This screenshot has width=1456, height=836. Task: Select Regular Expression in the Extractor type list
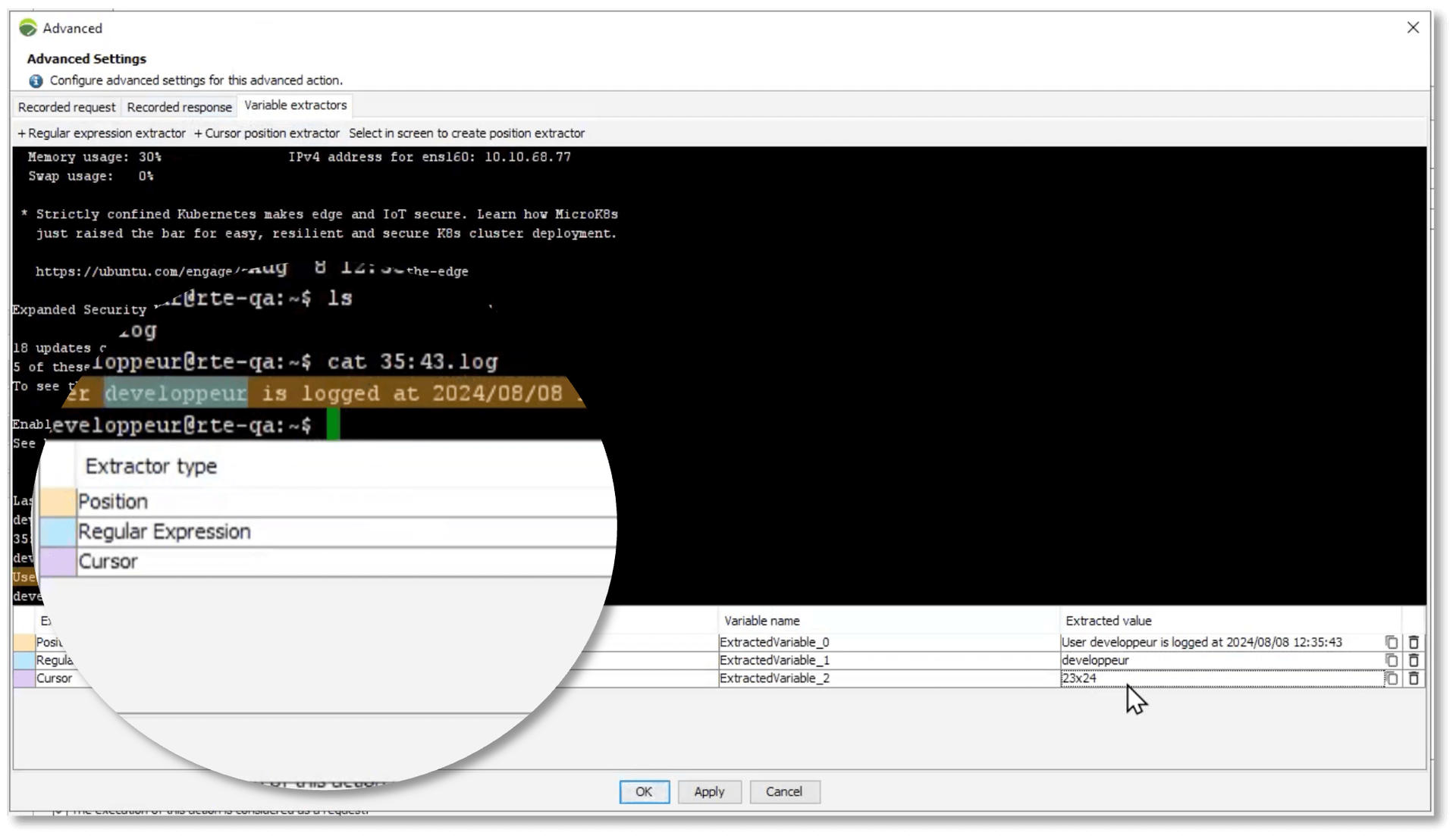click(x=166, y=531)
